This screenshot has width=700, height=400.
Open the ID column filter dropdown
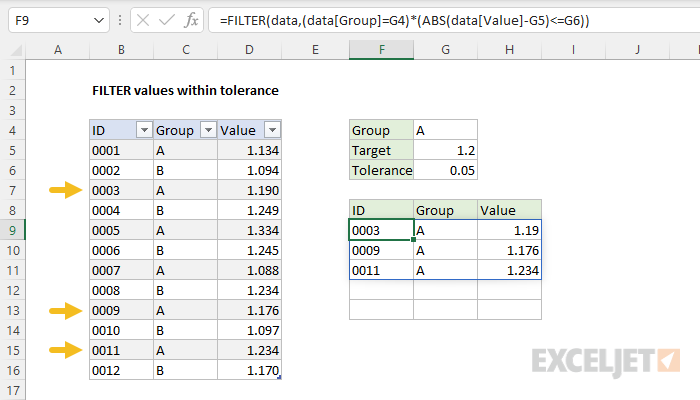click(144, 130)
